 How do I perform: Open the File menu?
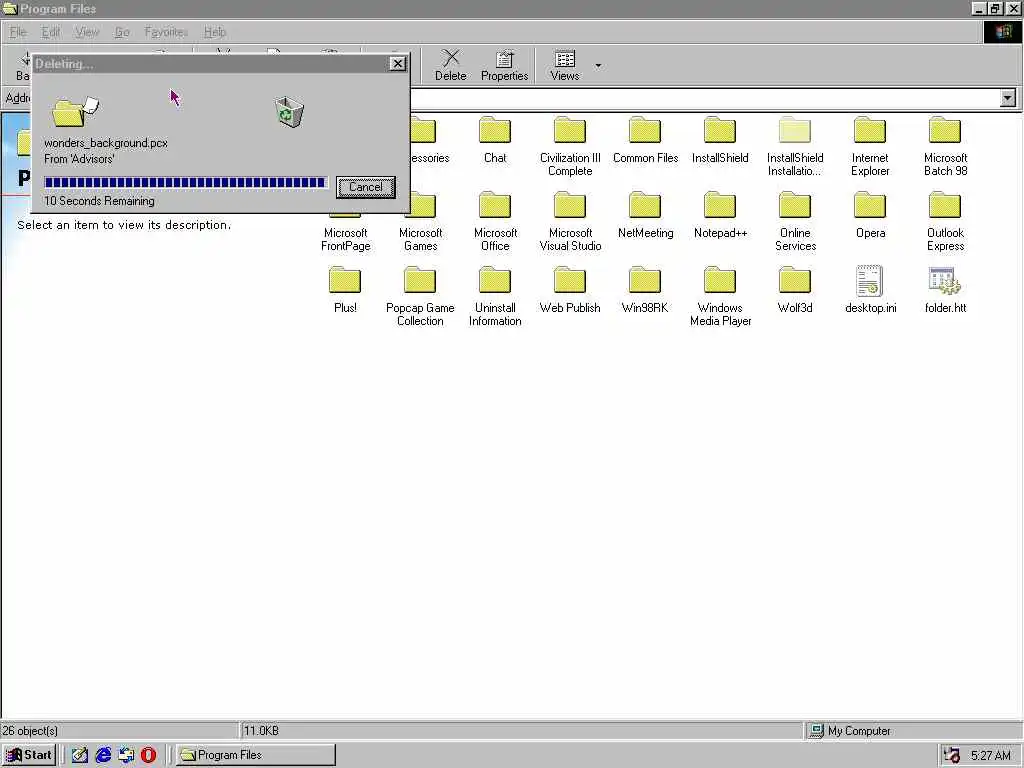coord(18,32)
